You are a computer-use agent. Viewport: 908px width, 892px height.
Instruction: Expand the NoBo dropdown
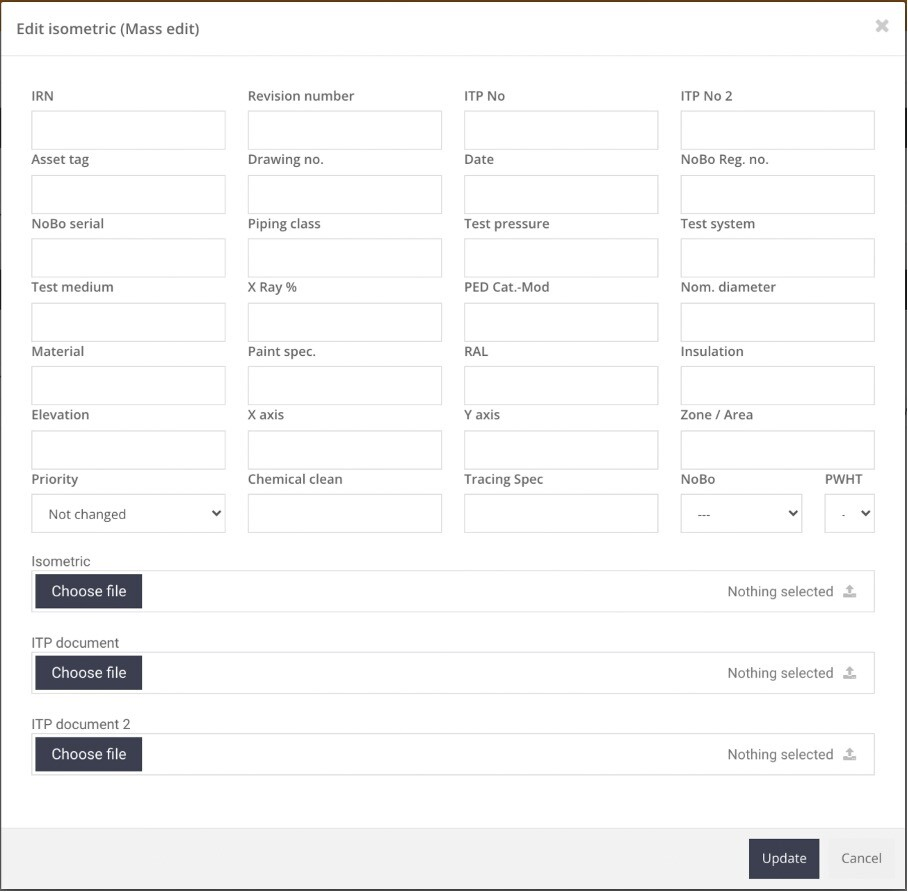(741, 514)
